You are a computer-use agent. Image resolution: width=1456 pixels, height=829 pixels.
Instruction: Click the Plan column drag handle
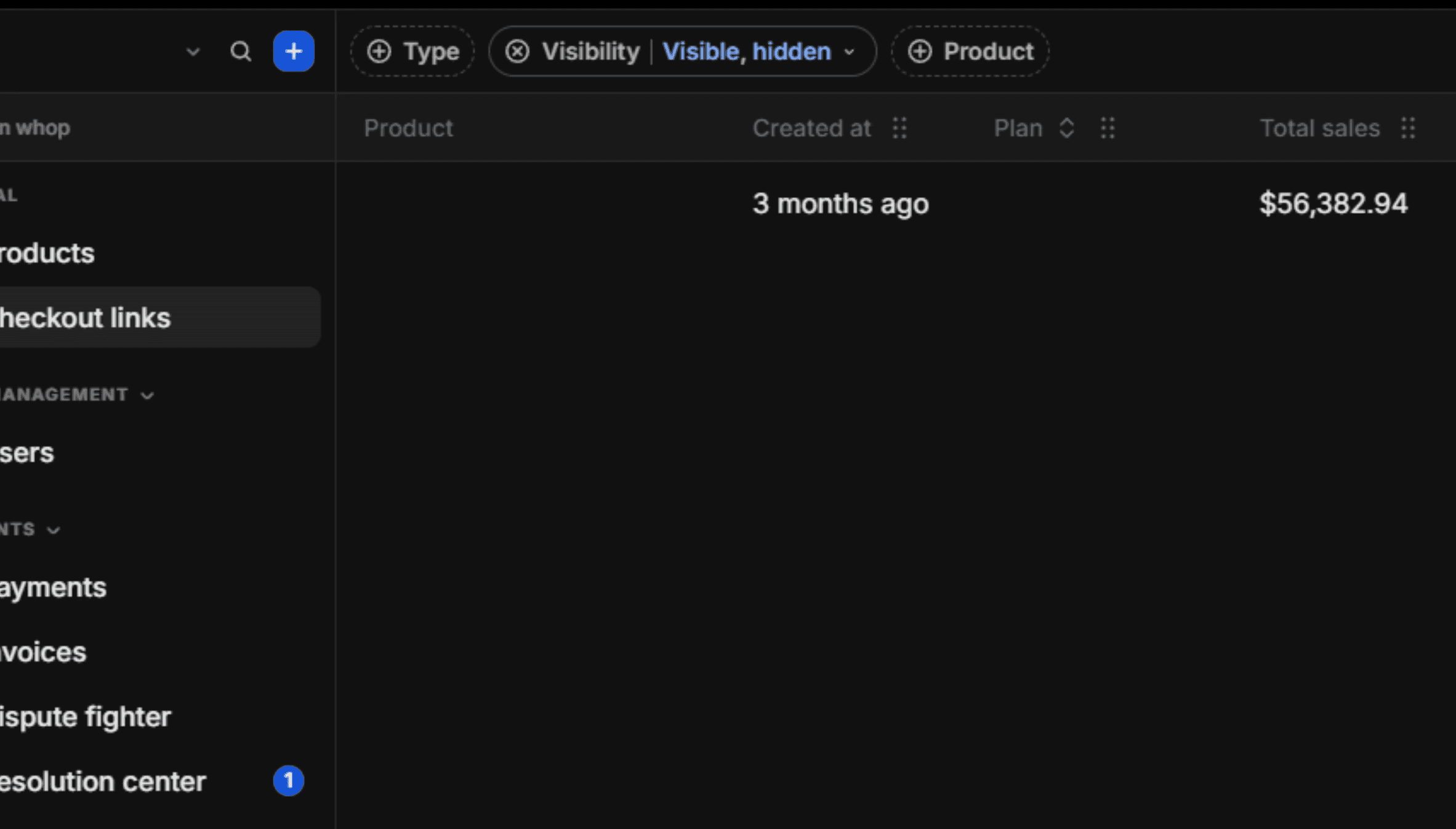(x=1108, y=128)
